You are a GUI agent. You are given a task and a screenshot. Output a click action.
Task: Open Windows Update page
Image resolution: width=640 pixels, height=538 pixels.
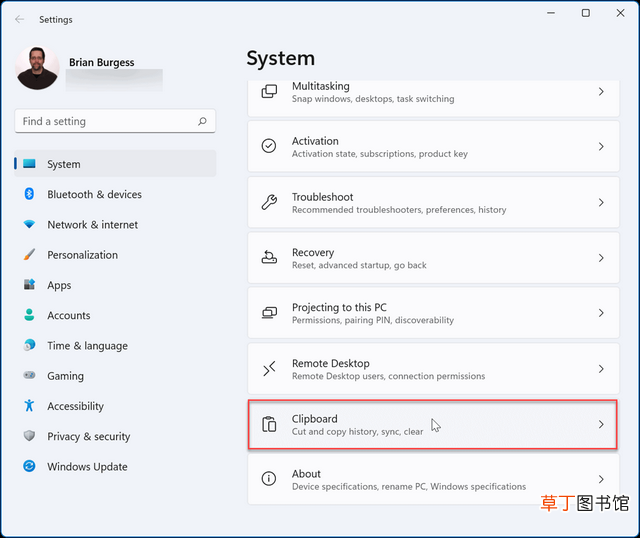(115, 466)
